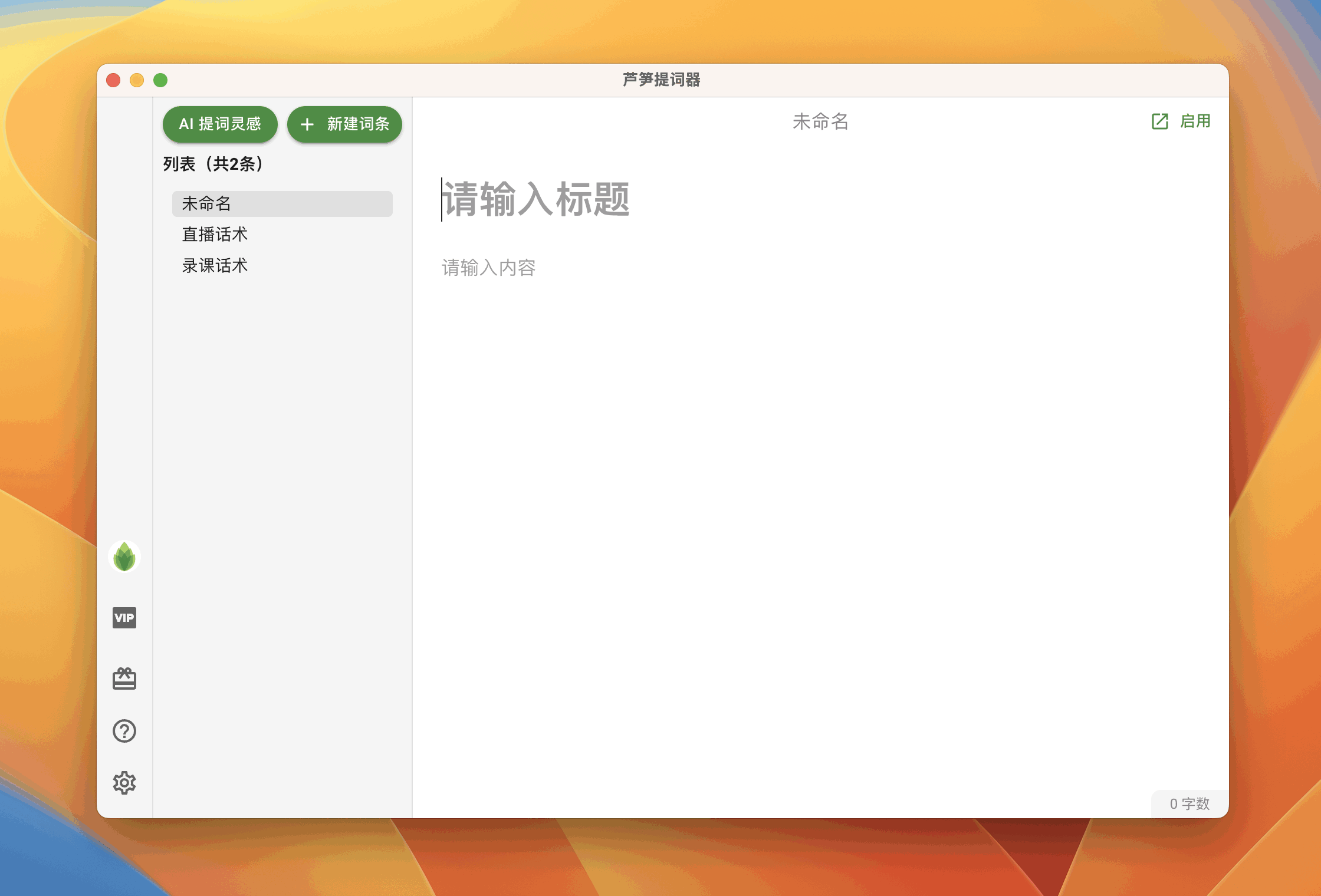
Task: Open the VIP membership icon
Action: coord(124,618)
